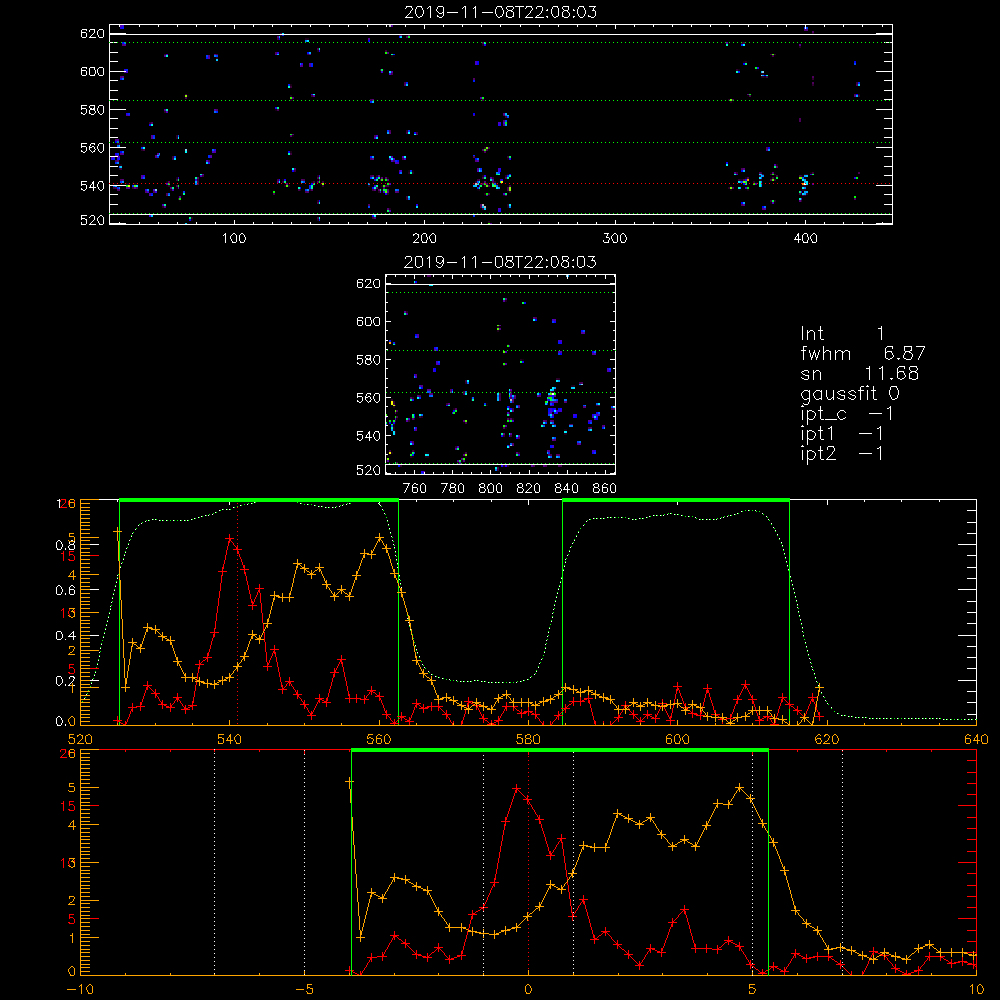Click x-axis label 400 on top plot
The width and height of the screenshot is (1000, 1000).
(805, 239)
